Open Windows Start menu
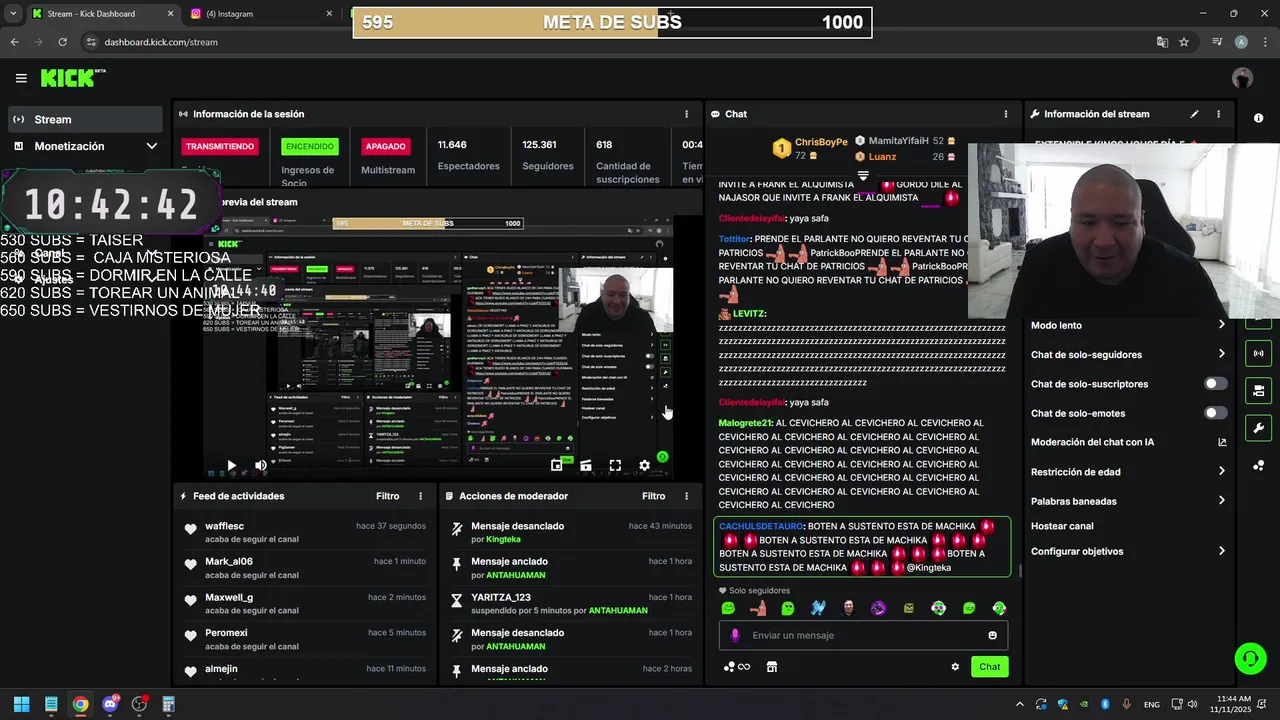 point(21,704)
